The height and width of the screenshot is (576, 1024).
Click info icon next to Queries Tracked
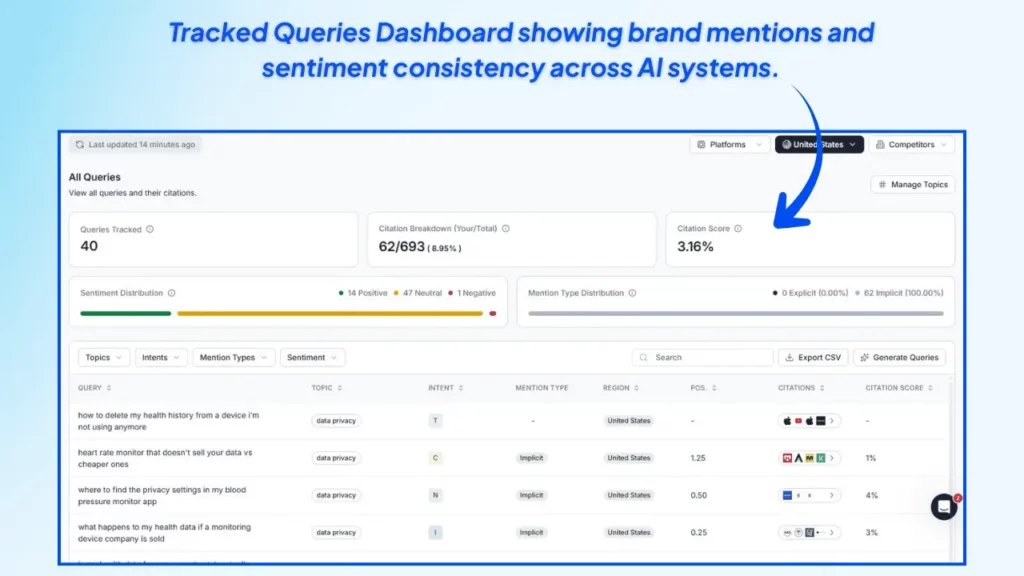(x=150, y=229)
